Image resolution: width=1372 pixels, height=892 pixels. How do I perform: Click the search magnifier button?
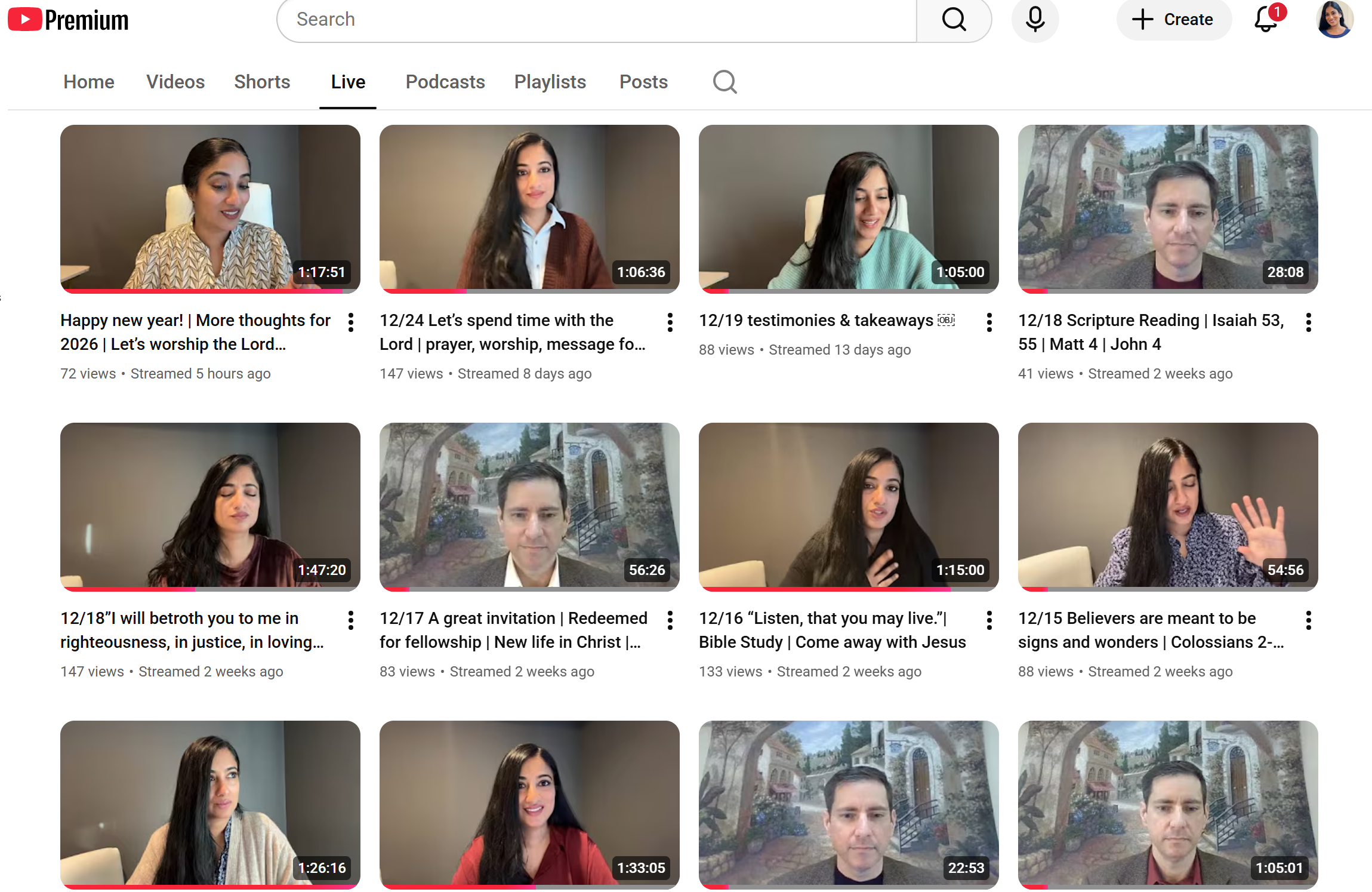(x=953, y=20)
